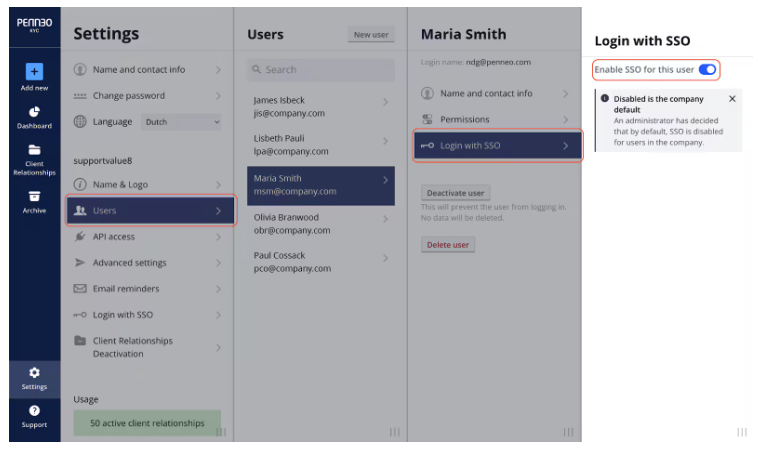The image size is (781, 450).
Task: Click the Users panel resize handle
Action: (394, 432)
